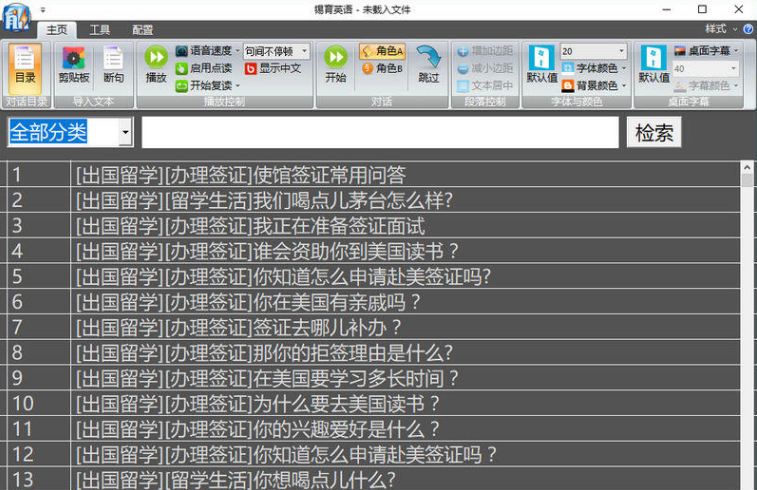Expand 字体颜色 dropdown arrow
Viewport: 757px width, 490px height.
(x=624, y=68)
